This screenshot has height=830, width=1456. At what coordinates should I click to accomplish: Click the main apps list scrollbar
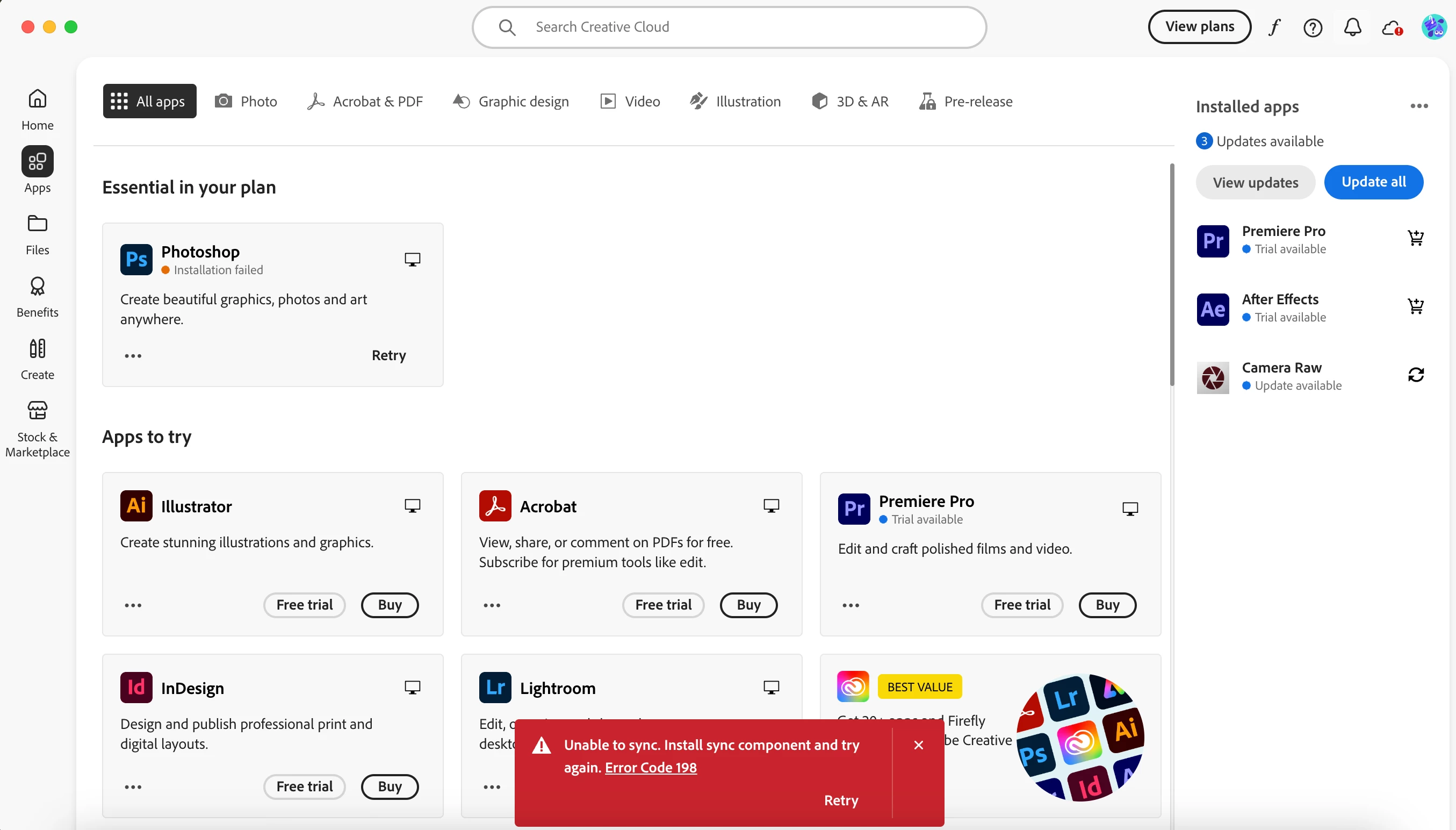(x=1172, y=274)
